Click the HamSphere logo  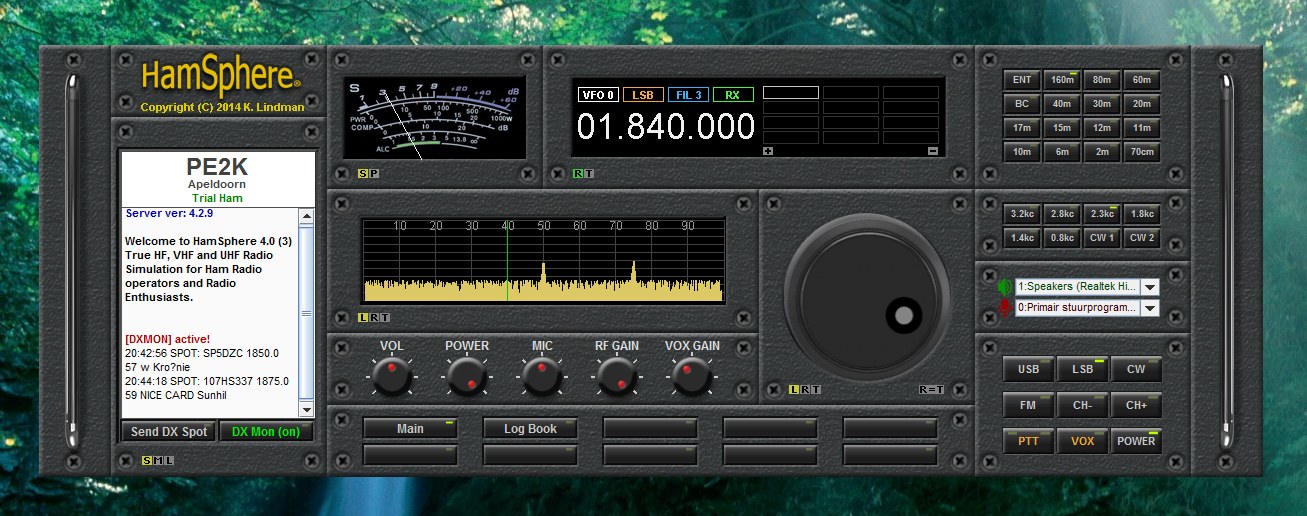tap(220, 75)
